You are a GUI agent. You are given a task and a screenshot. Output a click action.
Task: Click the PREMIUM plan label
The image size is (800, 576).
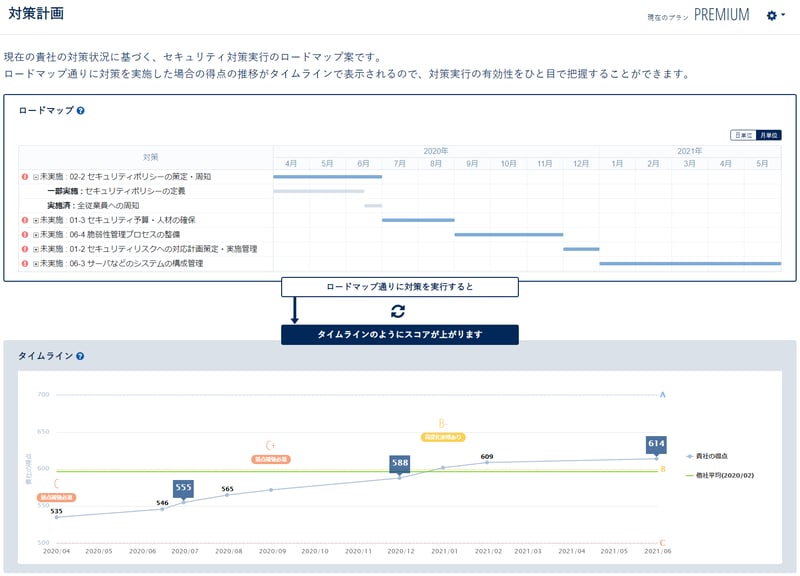click(x=721, y=15)
